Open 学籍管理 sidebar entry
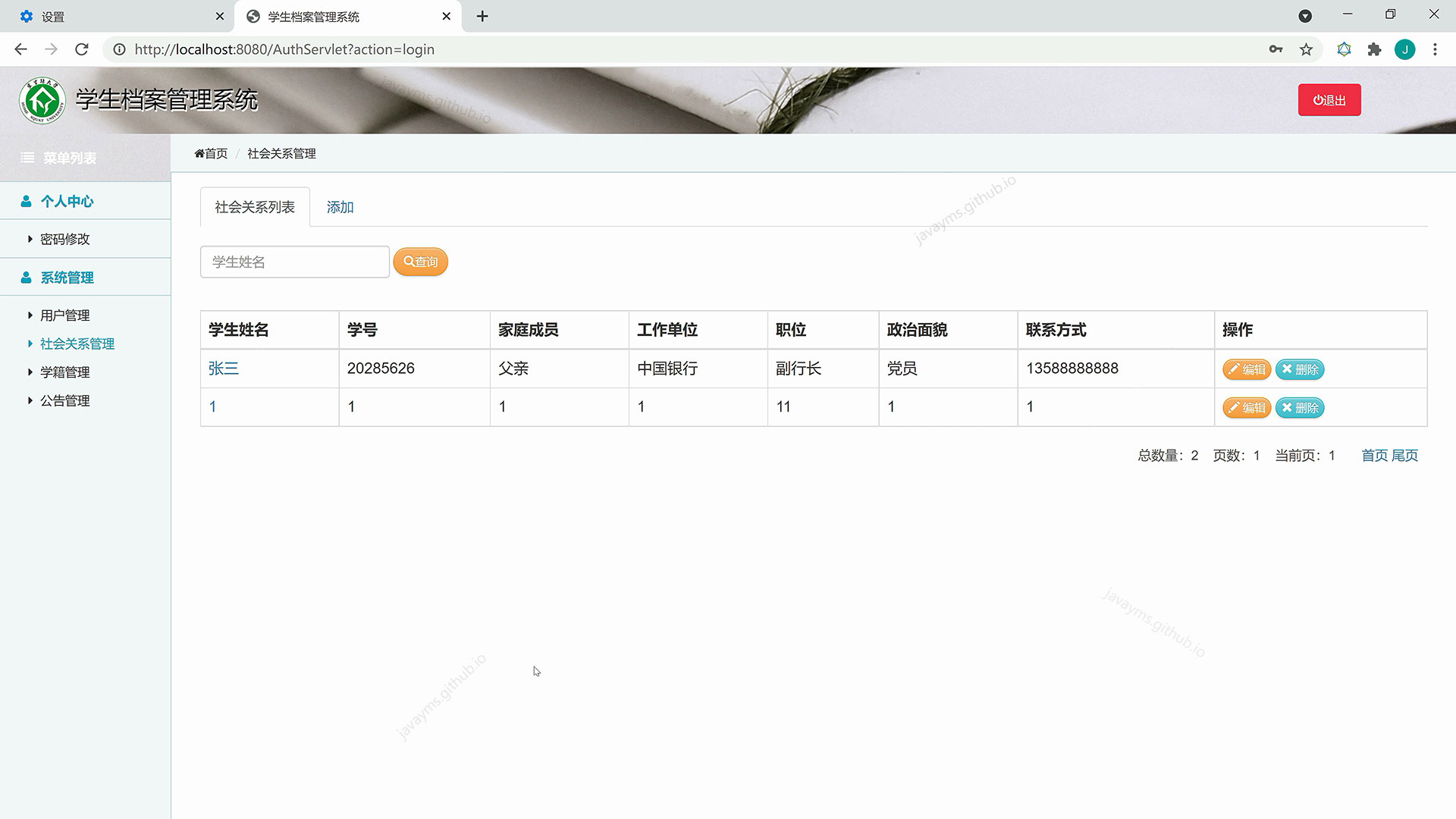Image resolution: width=1456 pixels, height=819 pixels. 64,372
